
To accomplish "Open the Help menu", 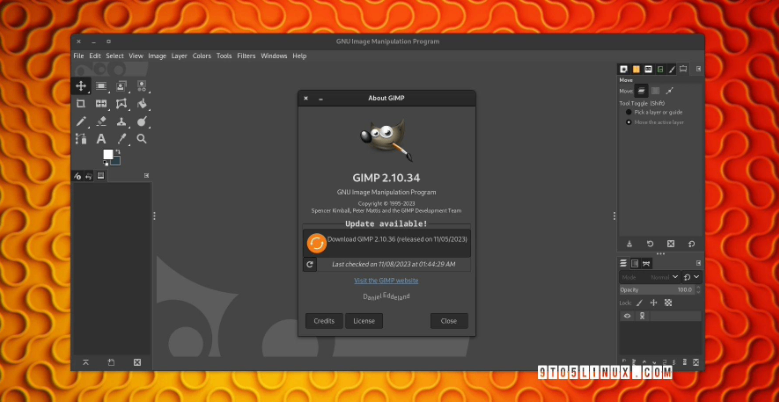I will point(299,56).
